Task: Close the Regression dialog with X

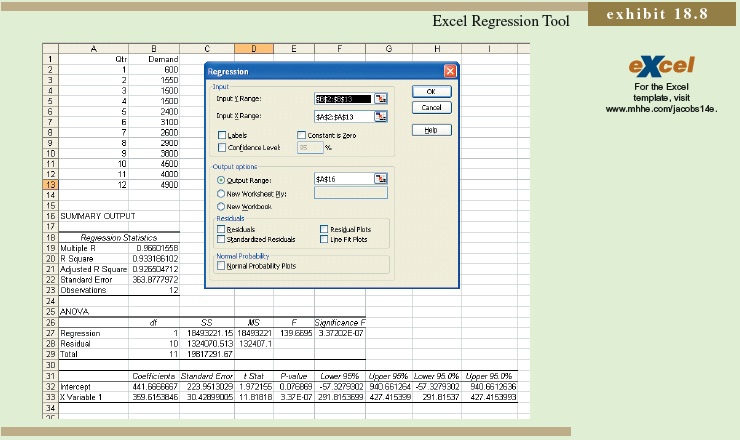Action: coord(449,72)
